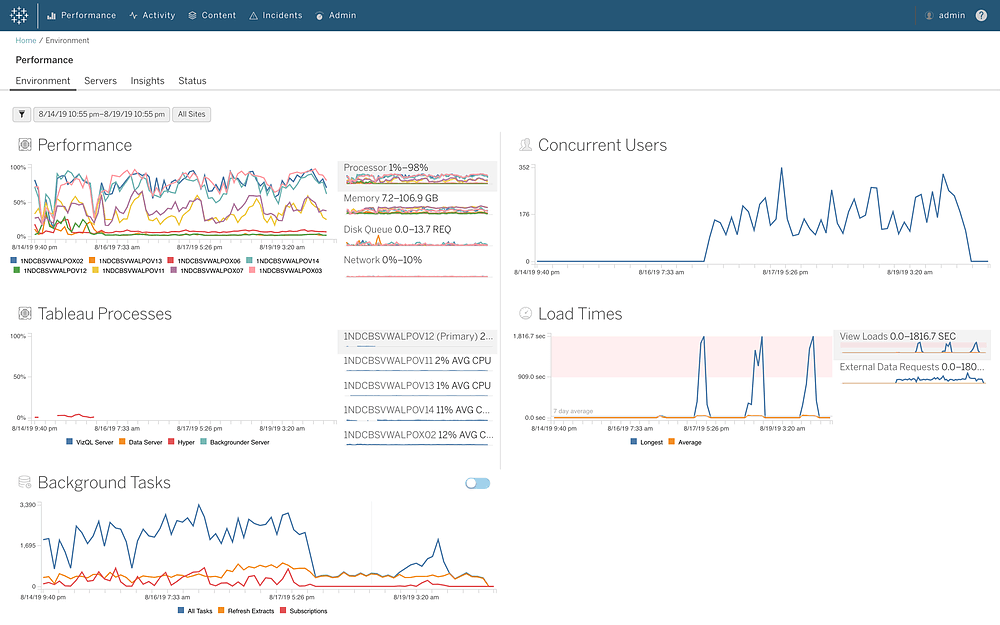Viewport: 1000px width, 625px height.
Task: Select the 1NDCBSVWALPOV11 2% AVG CPU row
Action: point(417,365)
